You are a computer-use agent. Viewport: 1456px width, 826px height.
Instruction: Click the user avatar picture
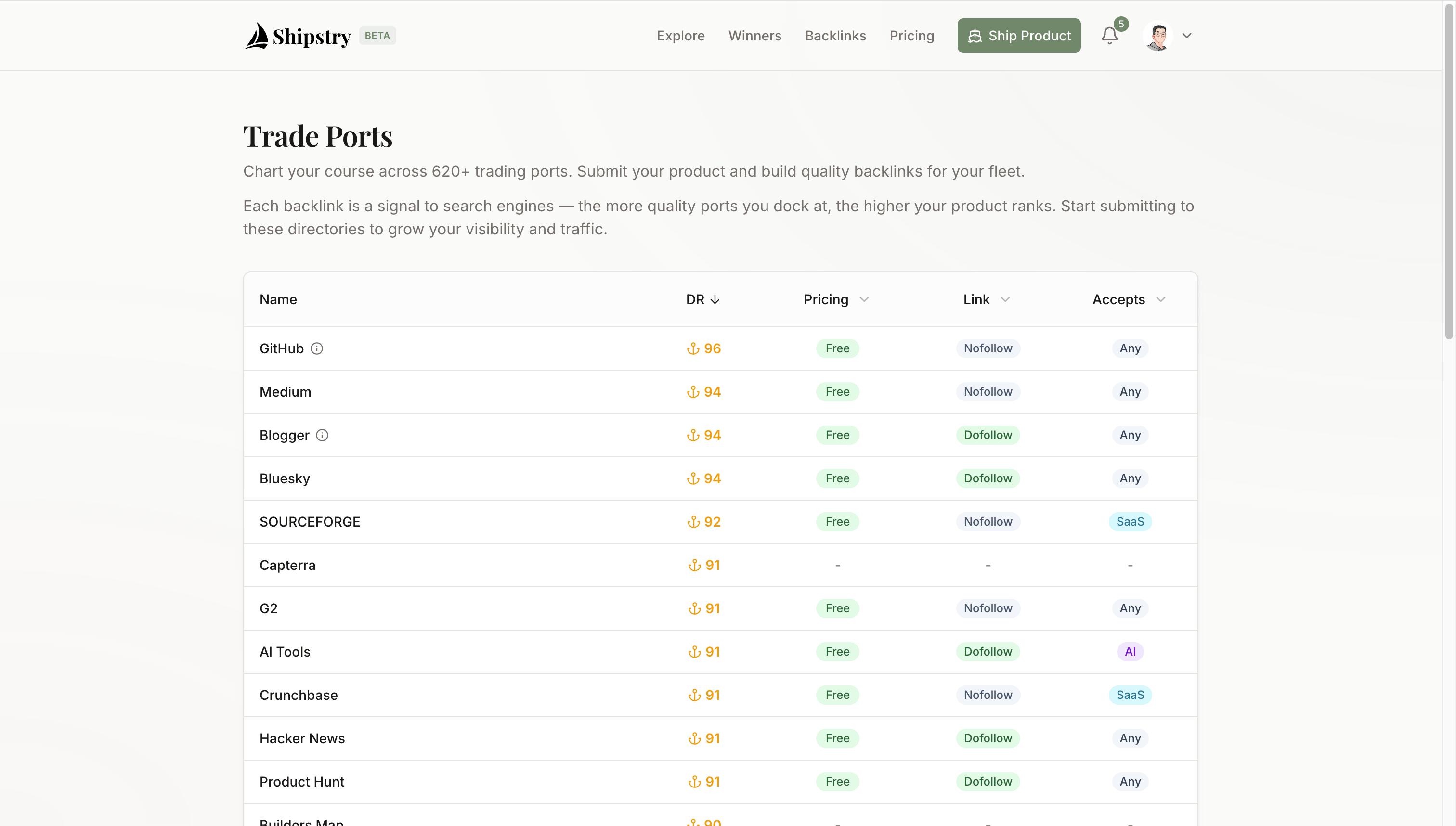point(1157,36)
